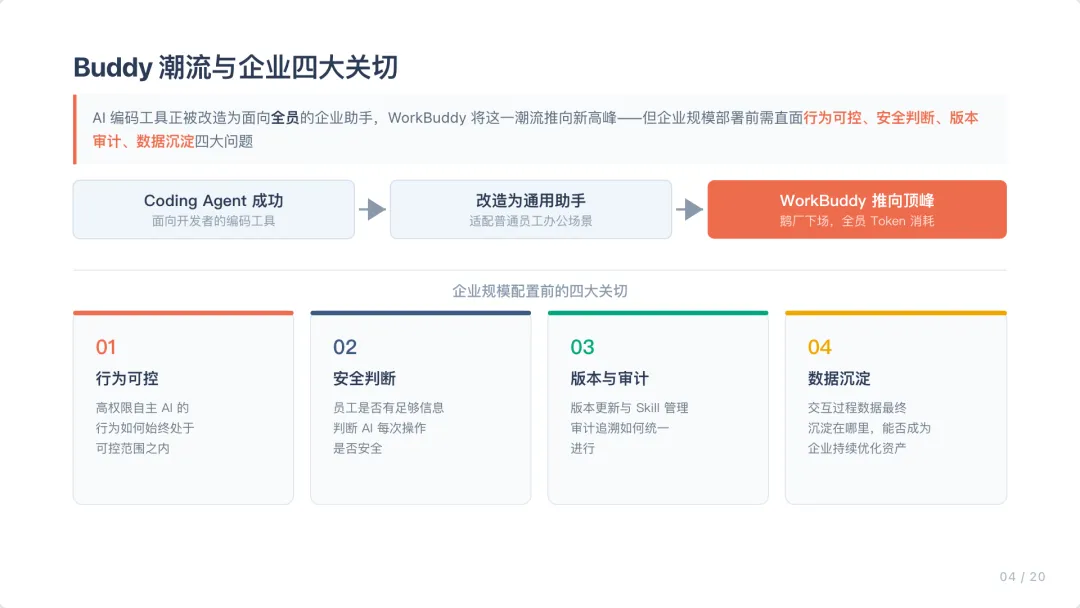Click the page indicator '04 / 20'
Screen dimensions: 1080x608
1022,577
